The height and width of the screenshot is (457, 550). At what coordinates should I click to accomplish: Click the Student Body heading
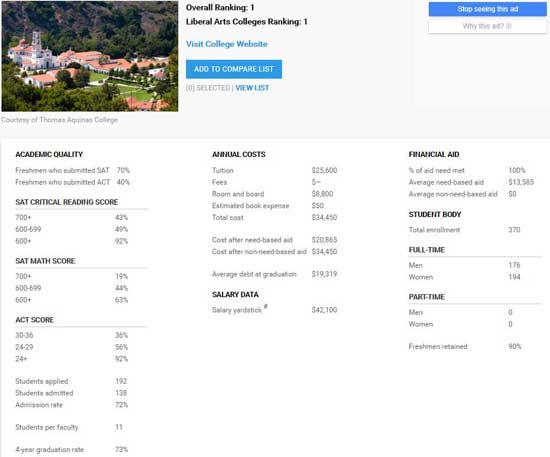pyautogui.click(x=435, y=214)
